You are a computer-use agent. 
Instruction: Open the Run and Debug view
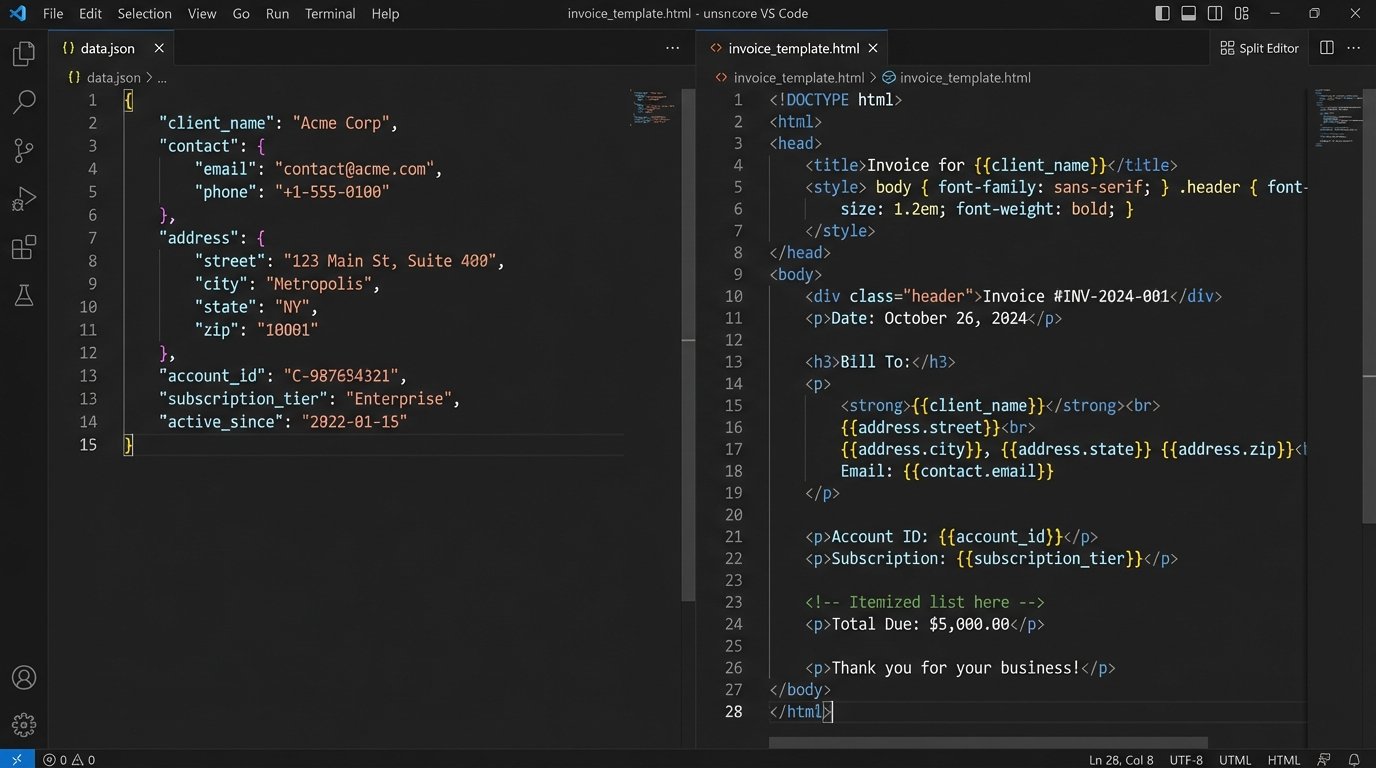tap(24, 199)
